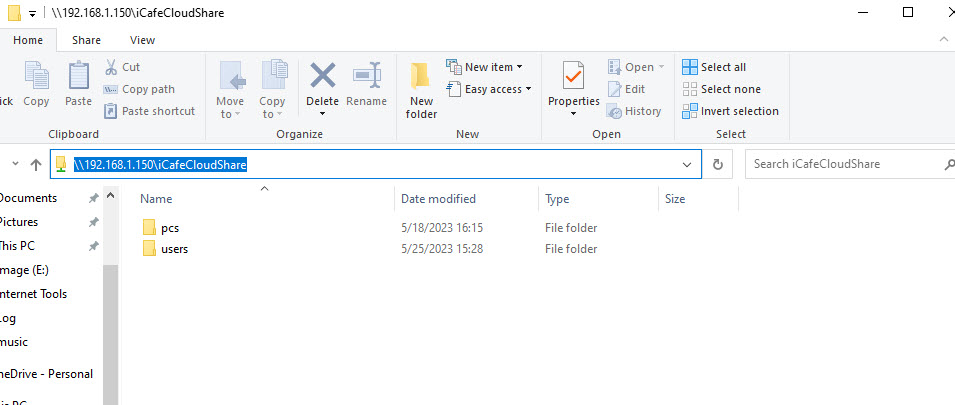955x405 pixels.
Task: Go up one level with up arrow
Action: [36, 164]
